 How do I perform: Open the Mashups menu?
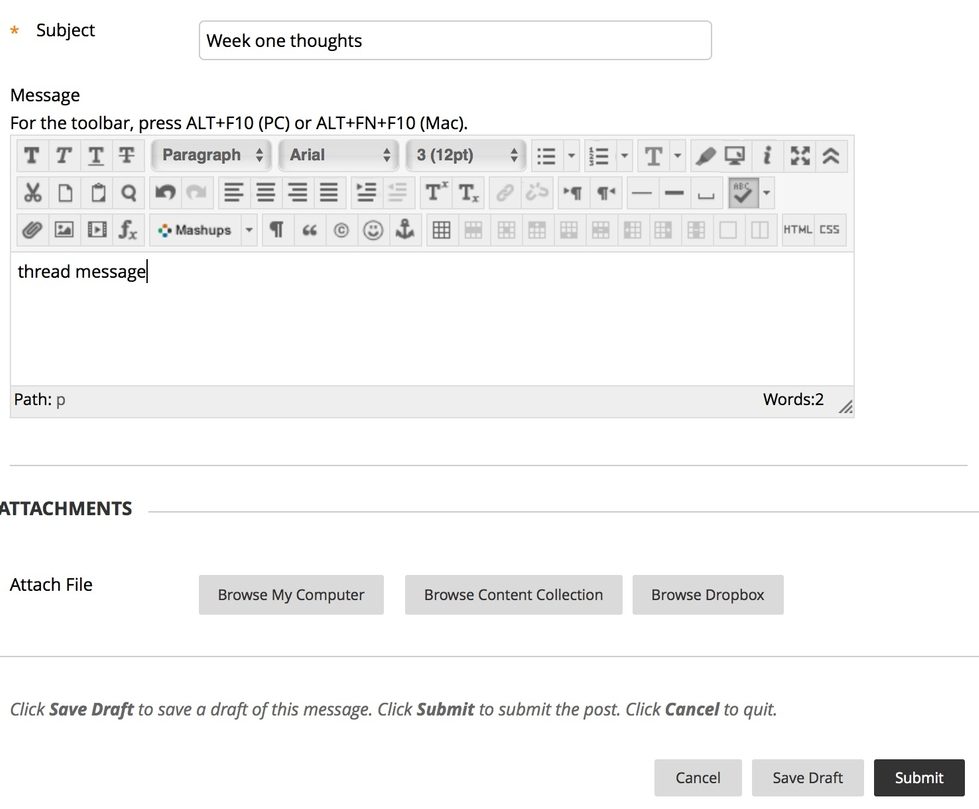(x=196, y=230)
